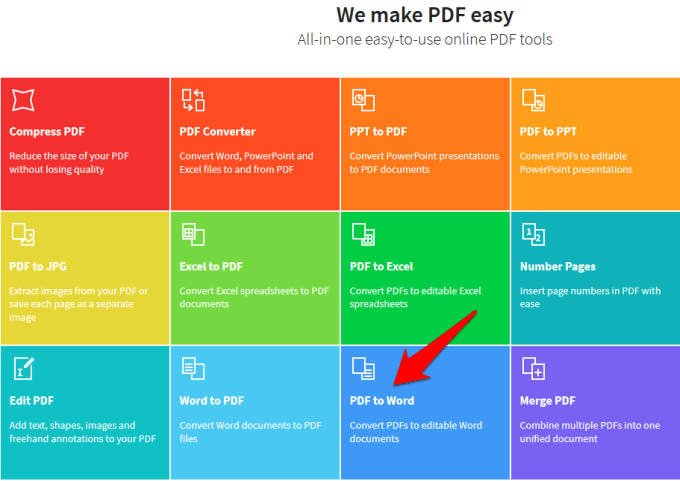This screenshot has height=481, width=680.
Task: Open the Merge PDF title link
Action: 547,401
